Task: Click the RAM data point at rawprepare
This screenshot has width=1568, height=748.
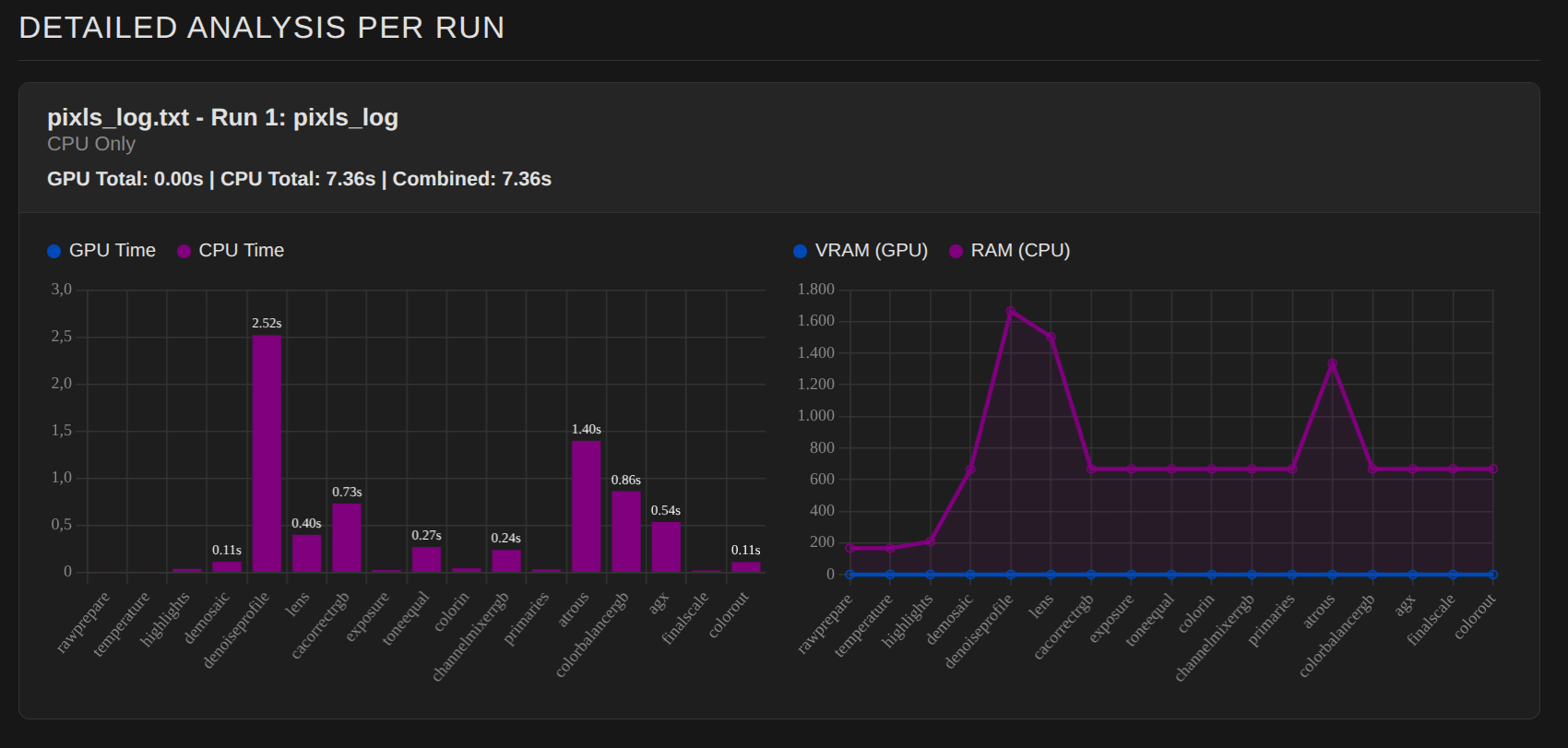Action: (x=849, y=548)
